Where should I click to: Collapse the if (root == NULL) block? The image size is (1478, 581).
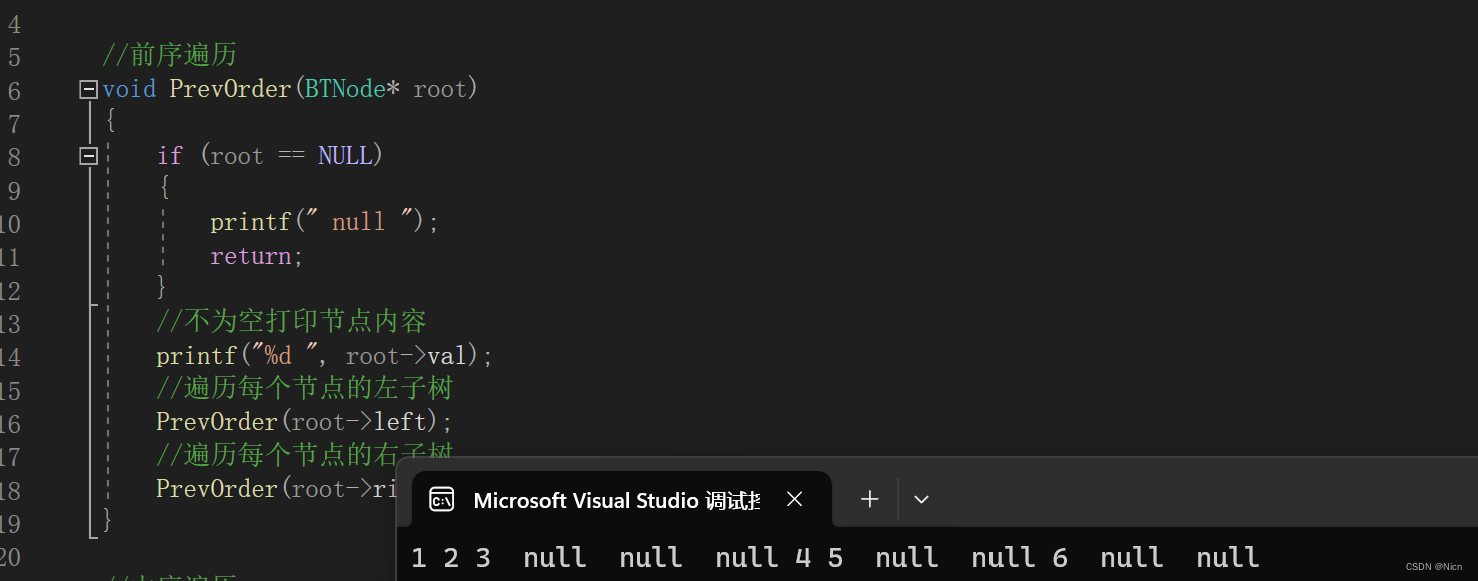pos(88,156)
